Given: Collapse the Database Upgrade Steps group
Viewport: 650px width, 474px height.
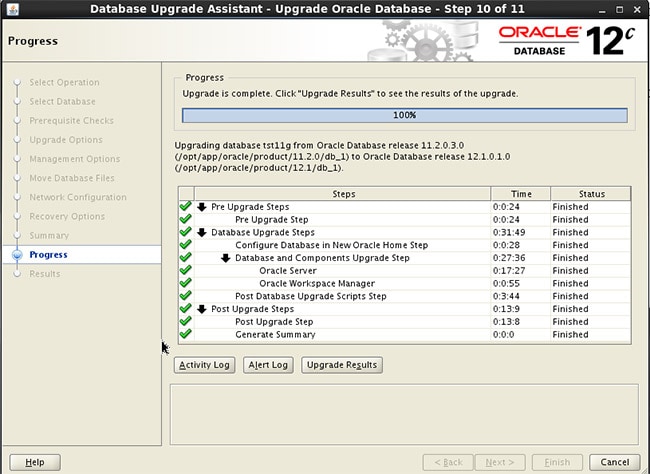Looking at the screenshot, I should tap(202, 233).
